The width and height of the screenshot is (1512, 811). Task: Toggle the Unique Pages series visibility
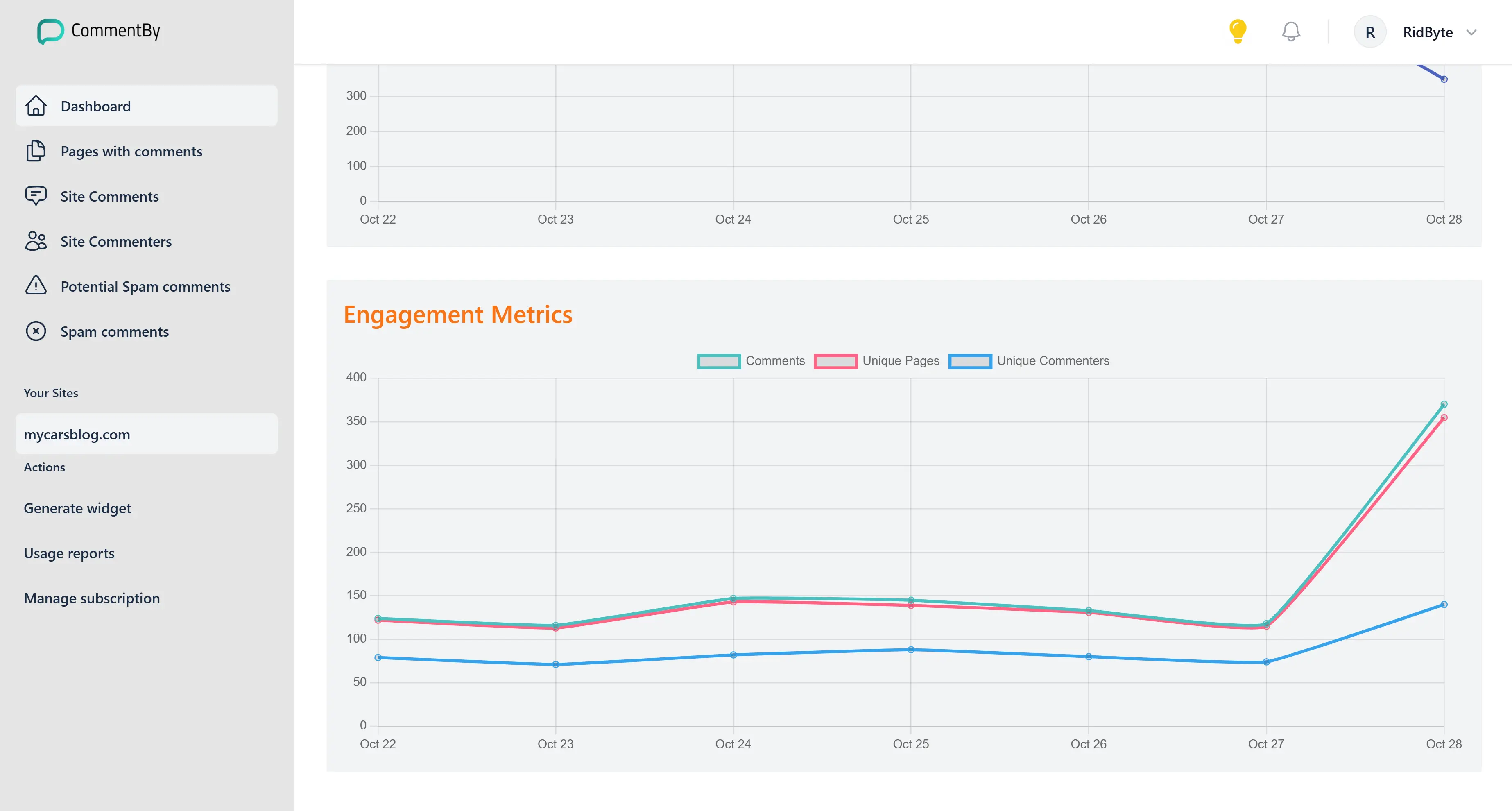877,360
